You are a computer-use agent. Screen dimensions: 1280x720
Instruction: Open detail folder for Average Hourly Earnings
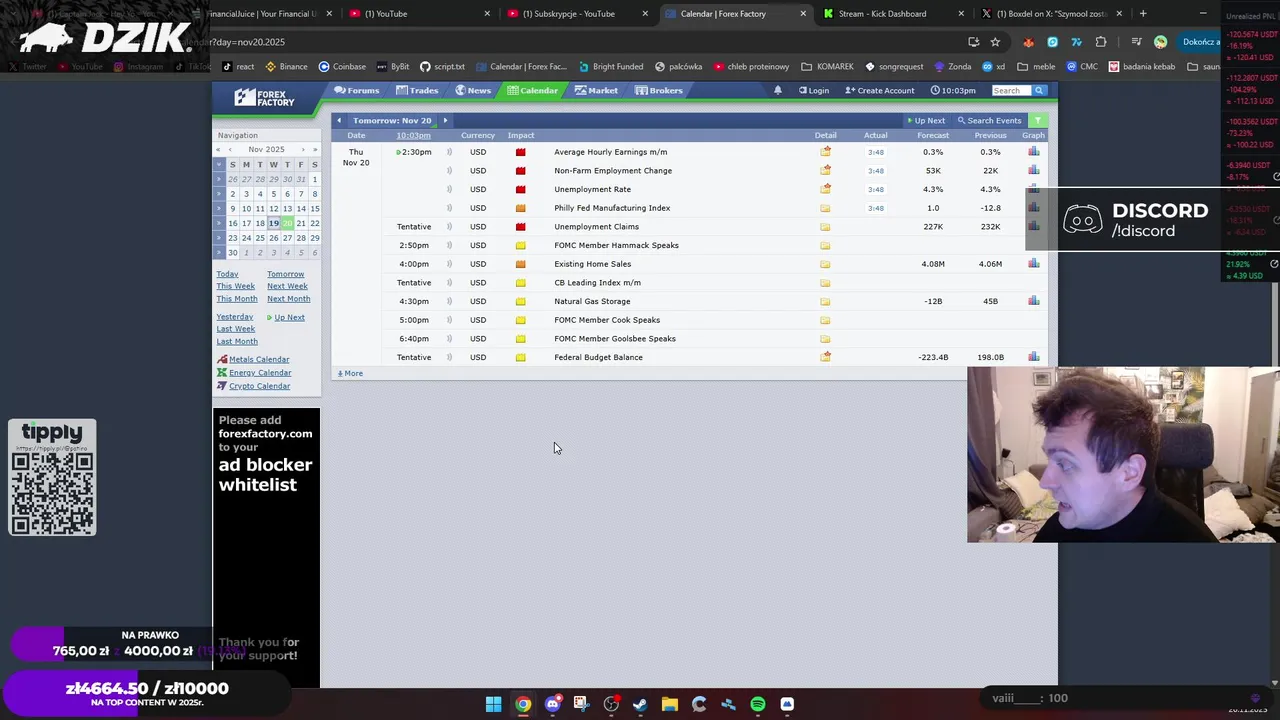point(825,152)
